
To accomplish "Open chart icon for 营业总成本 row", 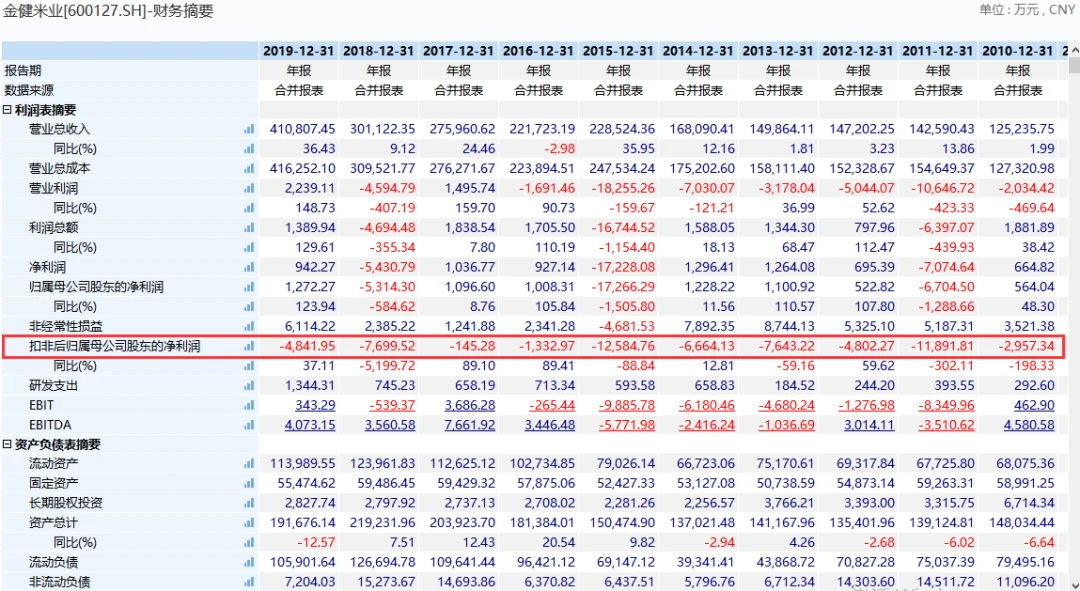I will coord(249,168).
